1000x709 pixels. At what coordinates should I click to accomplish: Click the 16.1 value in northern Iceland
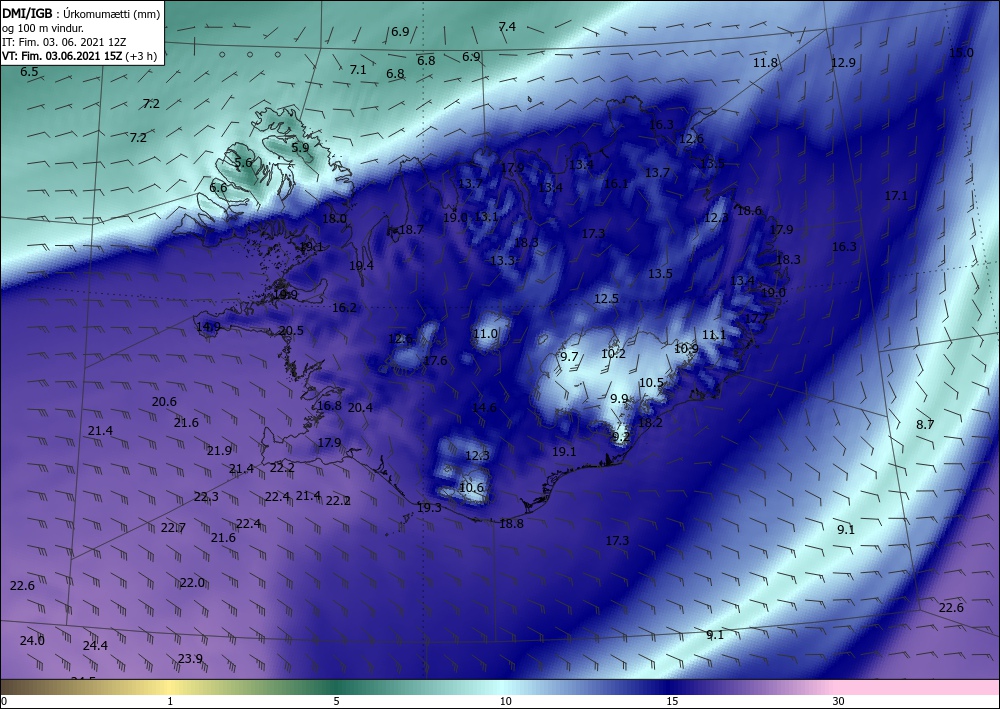tap(616, 184)
